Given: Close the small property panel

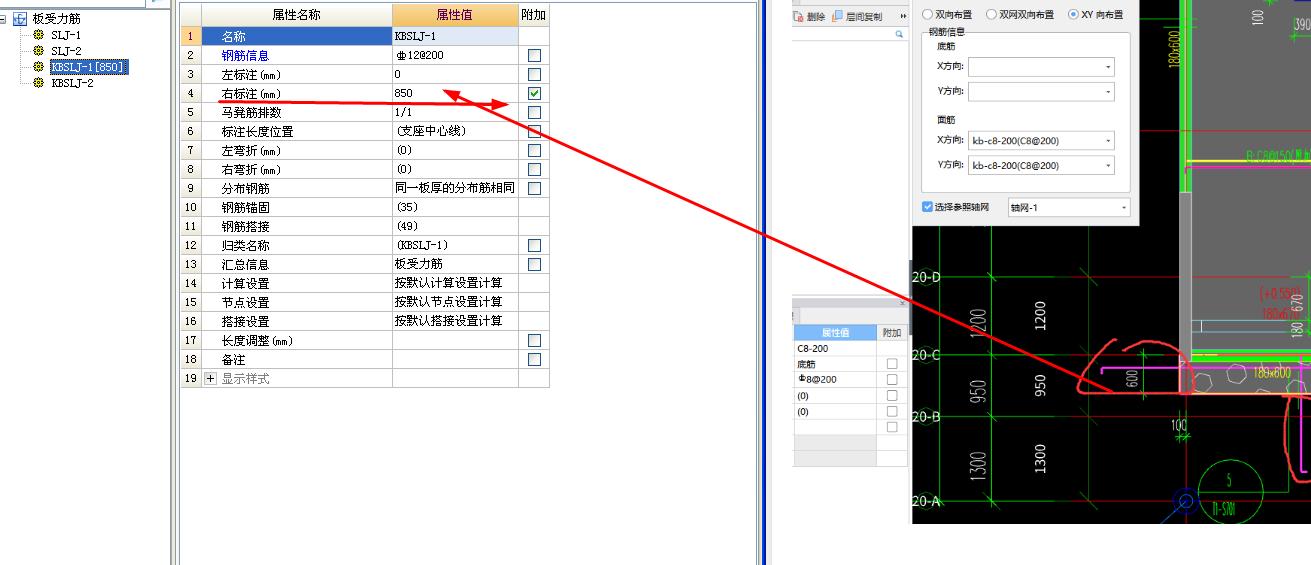Looking at the screenshot, I should [902, 302].
